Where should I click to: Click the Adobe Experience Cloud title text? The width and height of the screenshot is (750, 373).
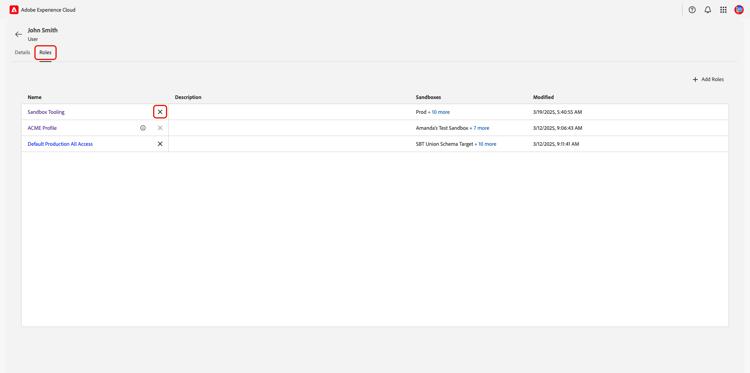pyautogui.click(x=48, y=10)
